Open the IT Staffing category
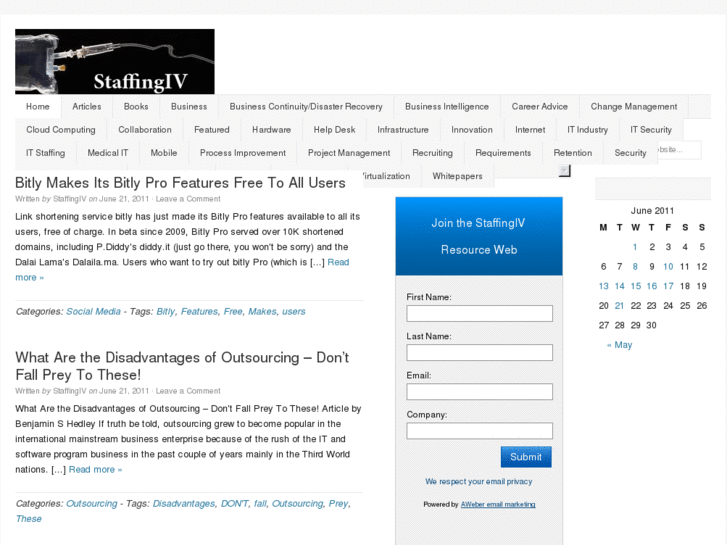Screen dimensions: 727x545 45,153
